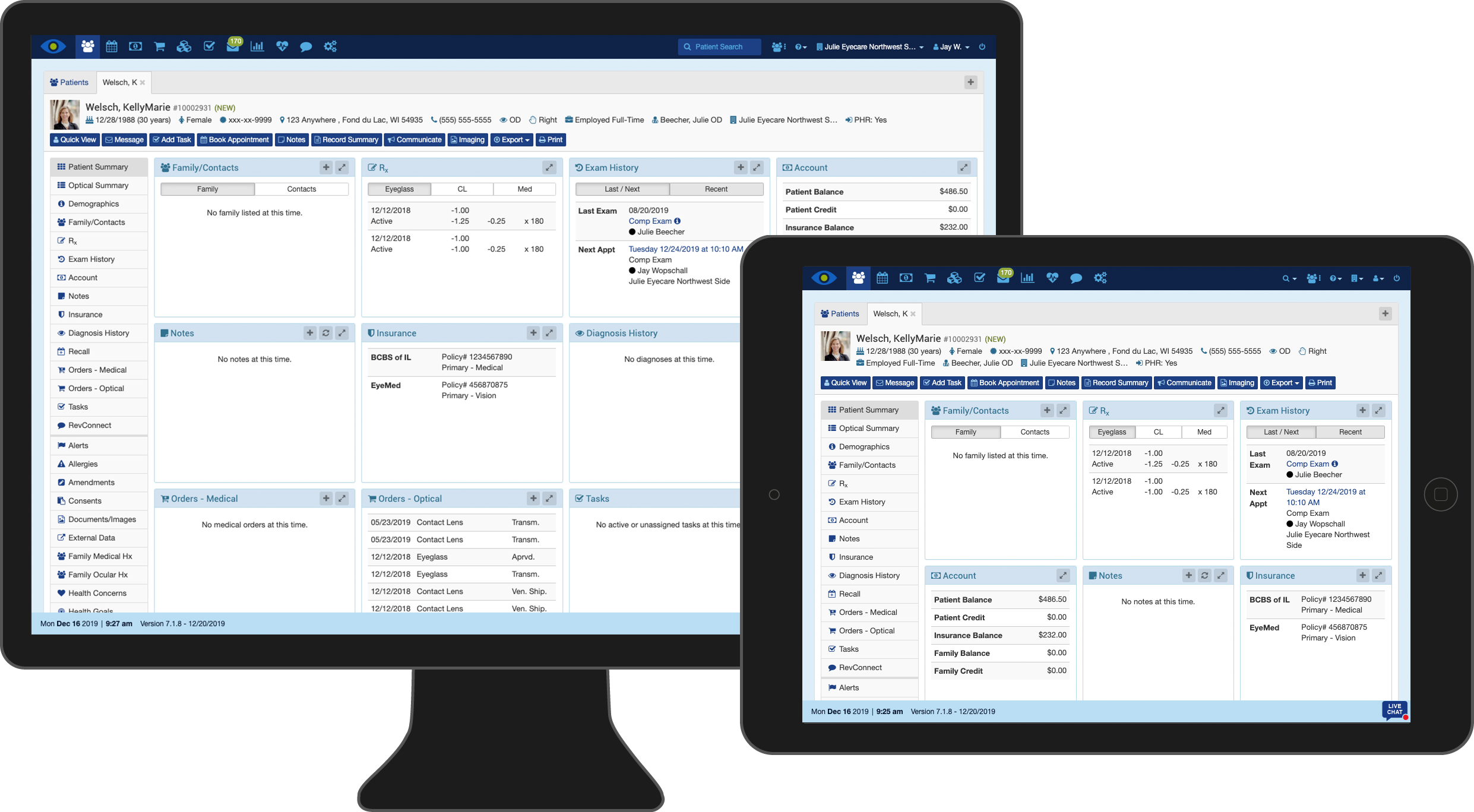Image resolution: width=1474 pixels, height=812 pixels.
Task: Add a new desktop Insurance entry
Action: point(533,333)
